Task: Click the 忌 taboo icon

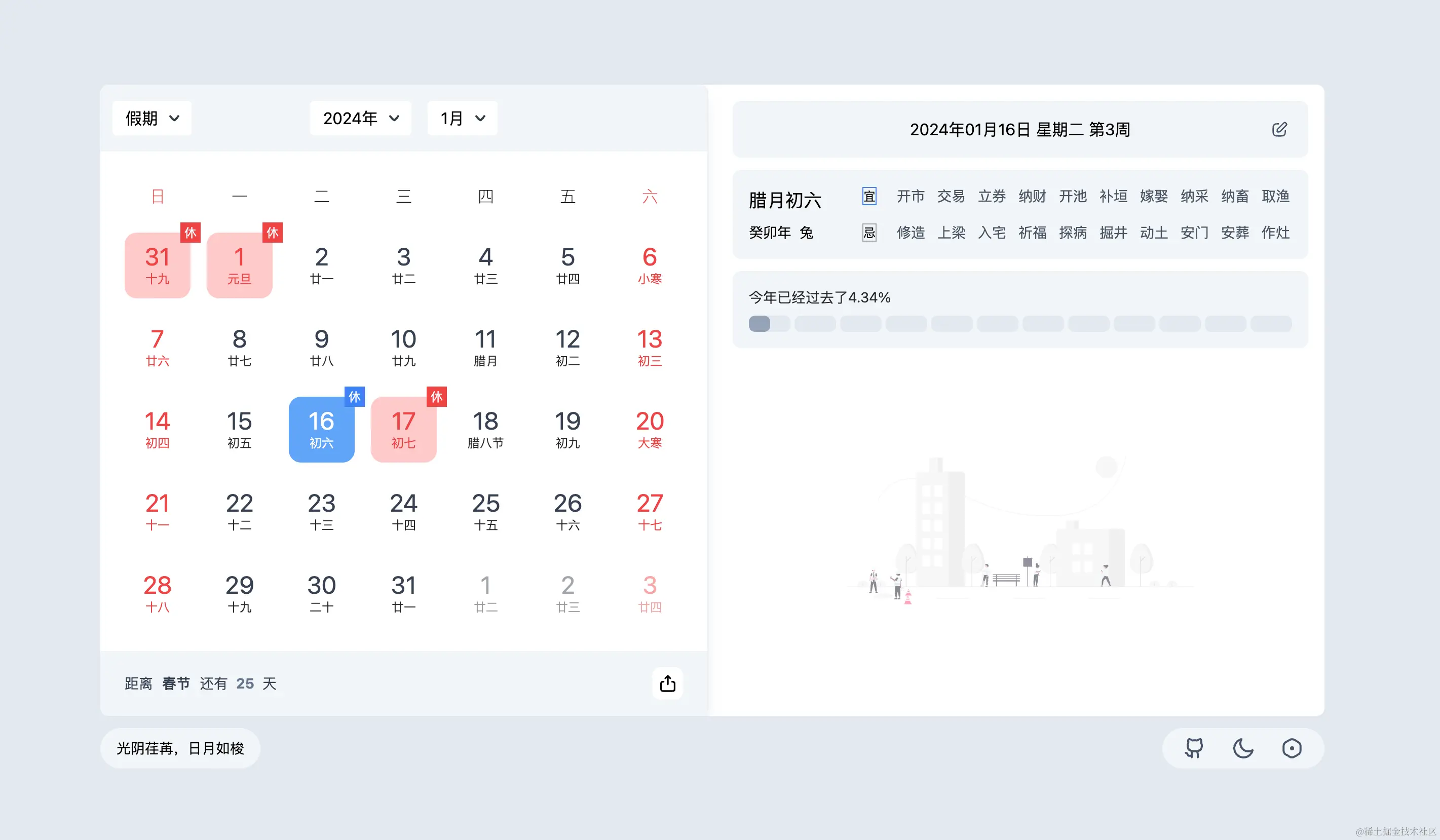Action: pyautogui.click(x=869, y=233)
